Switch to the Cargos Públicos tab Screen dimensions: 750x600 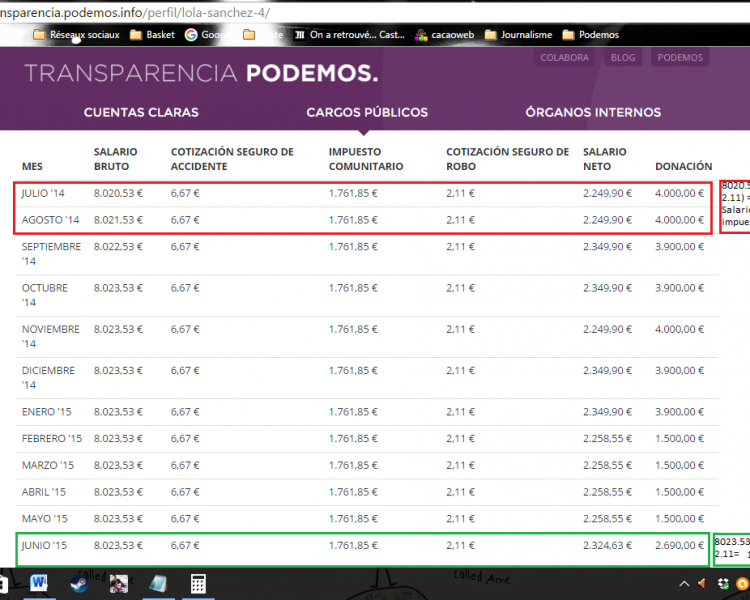click(x=367, y=112)
